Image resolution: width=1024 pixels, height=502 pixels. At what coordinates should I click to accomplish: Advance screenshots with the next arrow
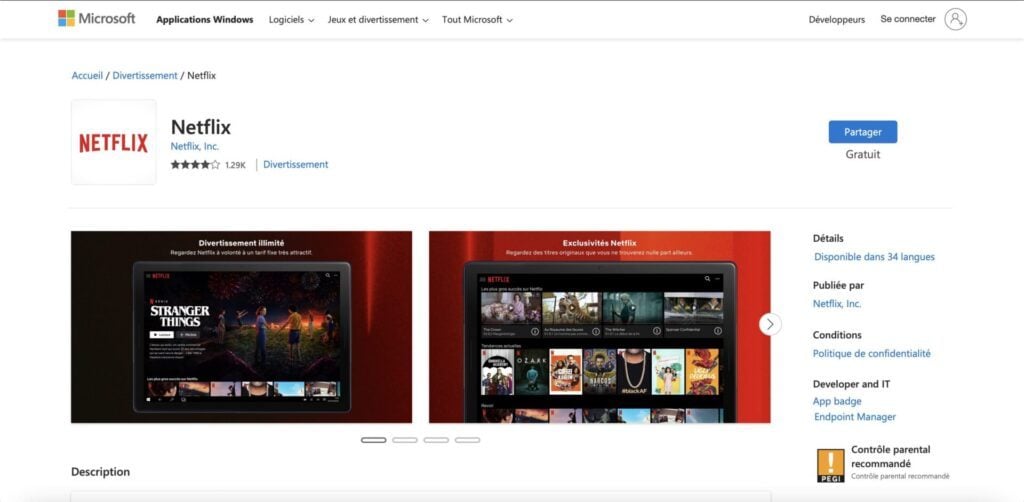(x=770, y=324)
